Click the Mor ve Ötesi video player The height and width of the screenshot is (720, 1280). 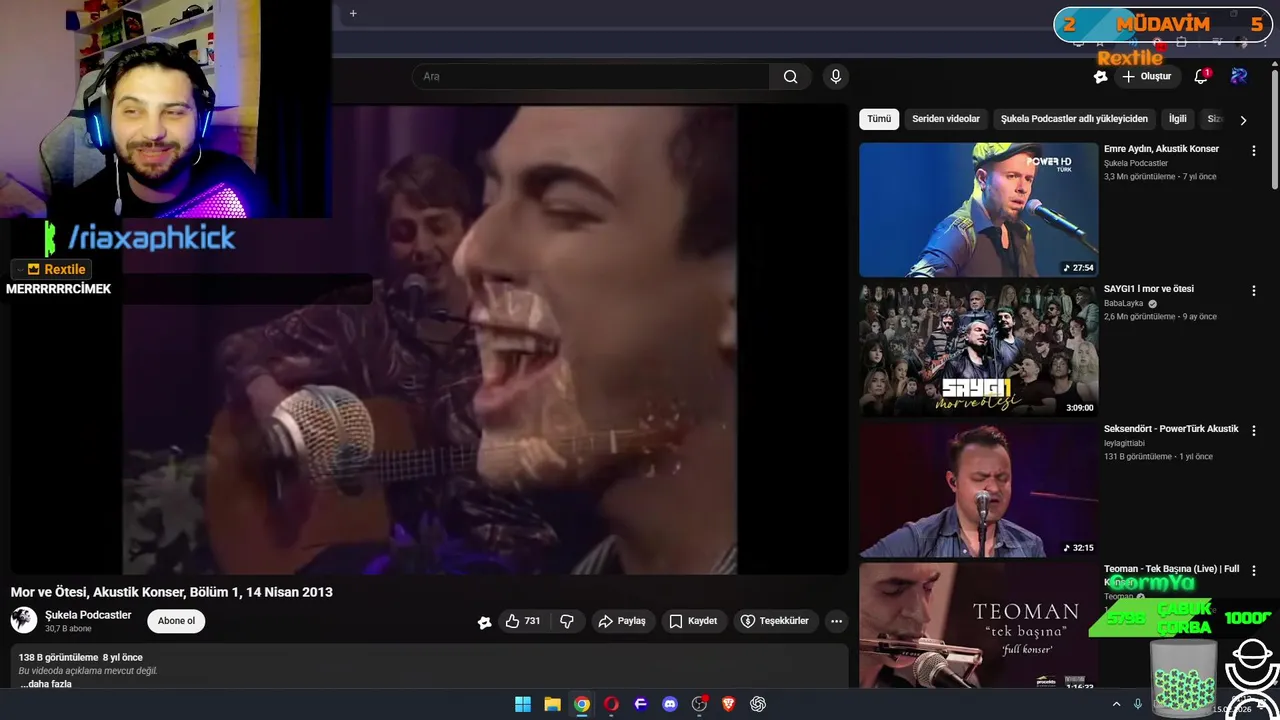click(429, 340)
